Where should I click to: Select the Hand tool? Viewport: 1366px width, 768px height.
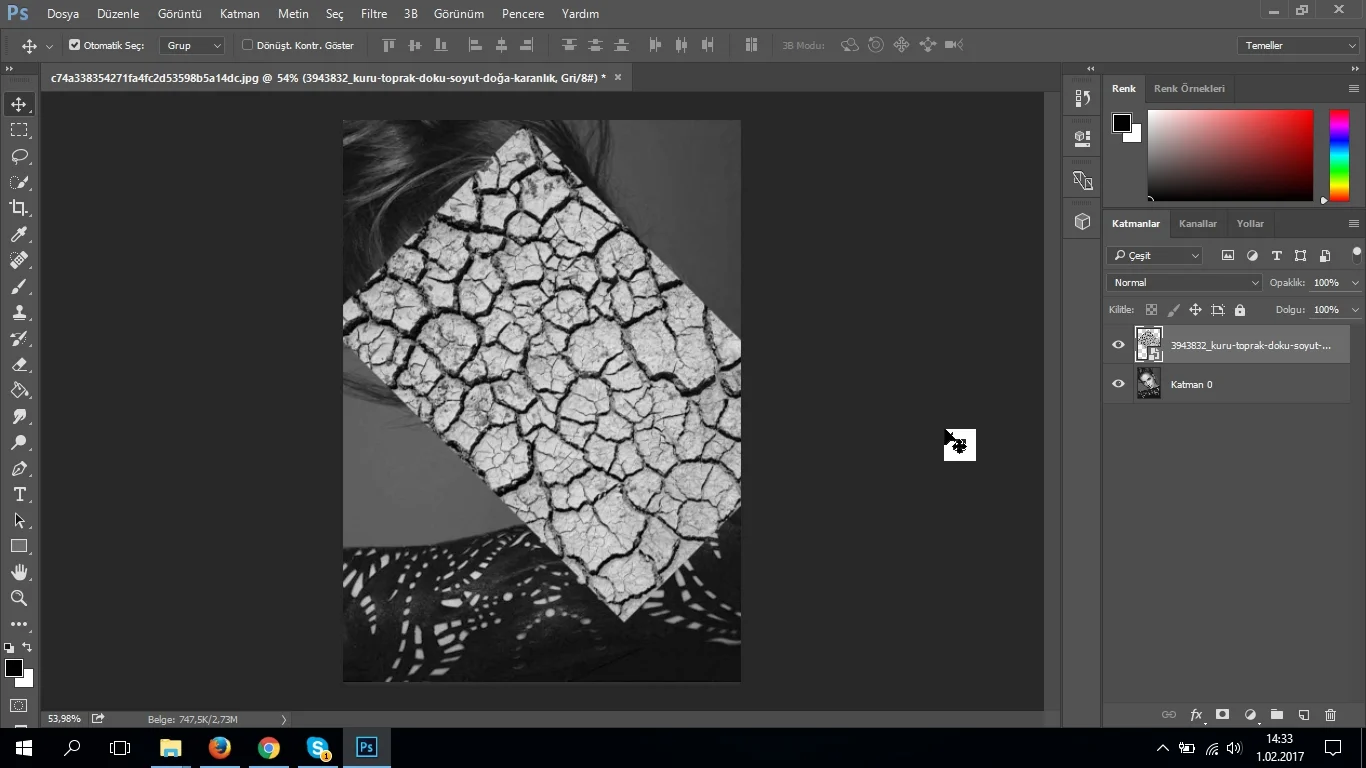point(19,572)
